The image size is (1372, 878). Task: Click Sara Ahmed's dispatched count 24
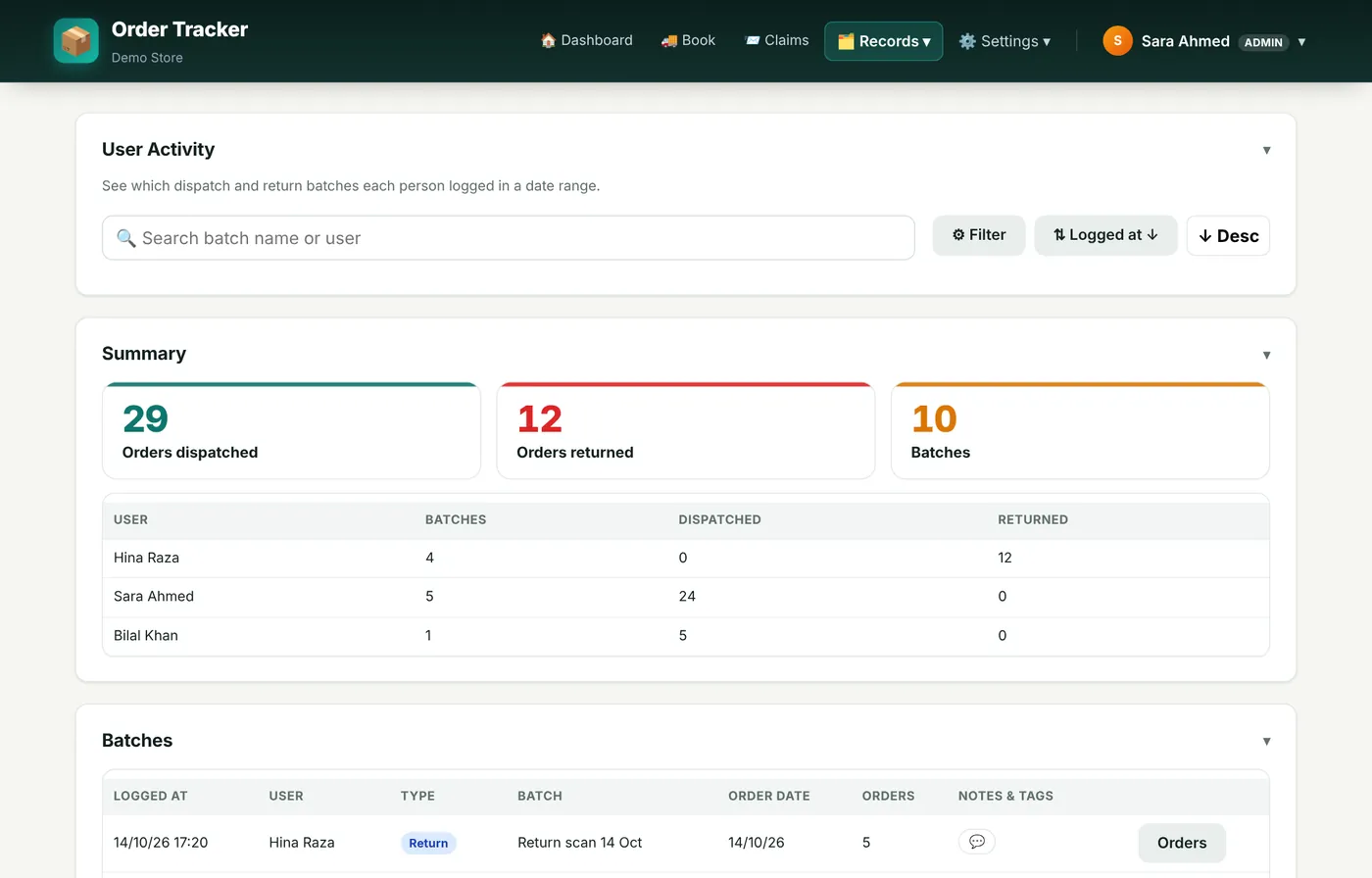coord(687,597)
